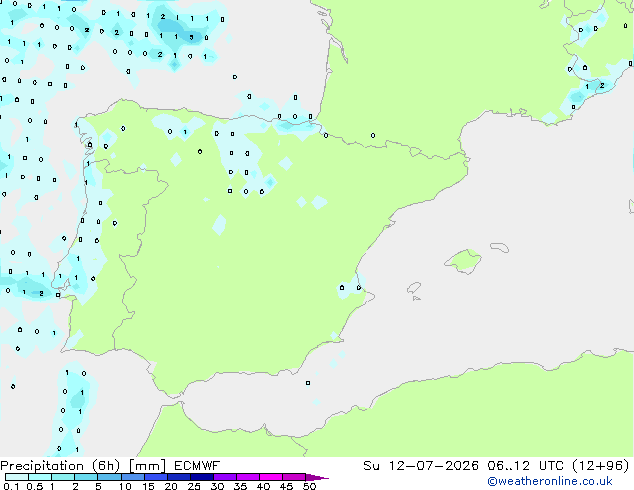Click the "(12+96)" forecast offset text
The image size is (634, 490).
point(601,466)
